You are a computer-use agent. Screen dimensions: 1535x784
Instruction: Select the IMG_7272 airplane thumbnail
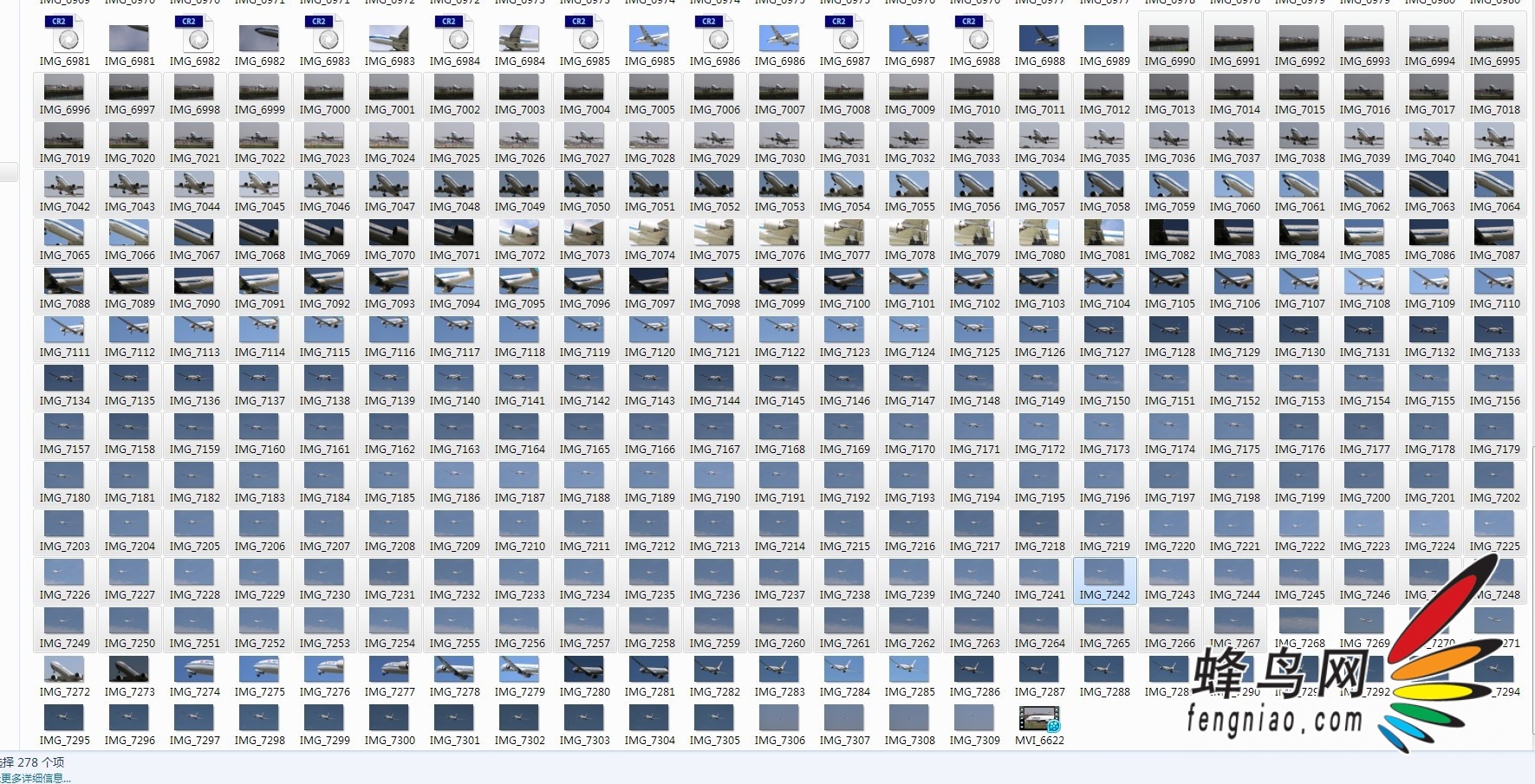click(x=64, y=669)
